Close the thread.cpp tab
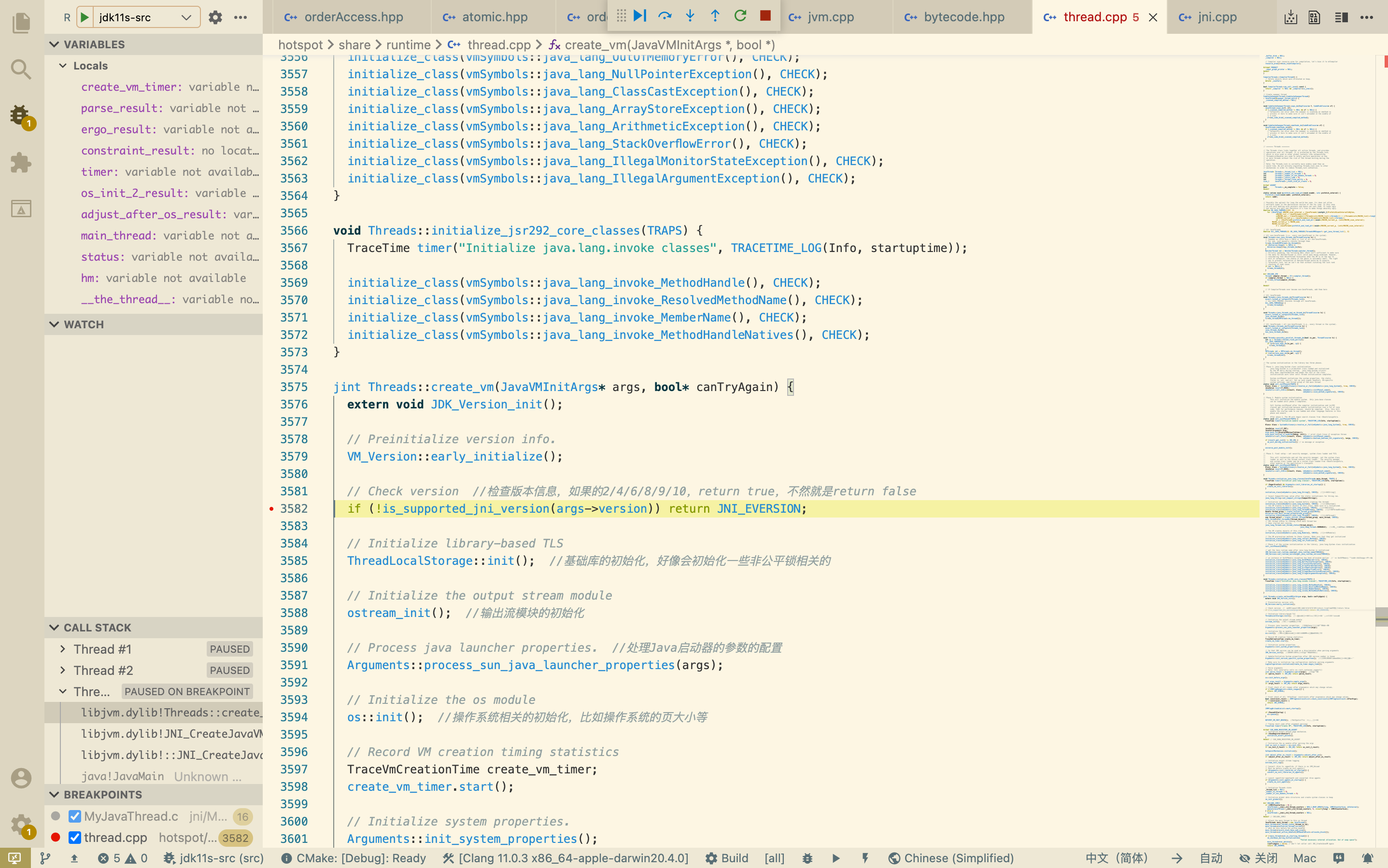The width and height of the screenshot is (1388, 868). [1152, 17]
